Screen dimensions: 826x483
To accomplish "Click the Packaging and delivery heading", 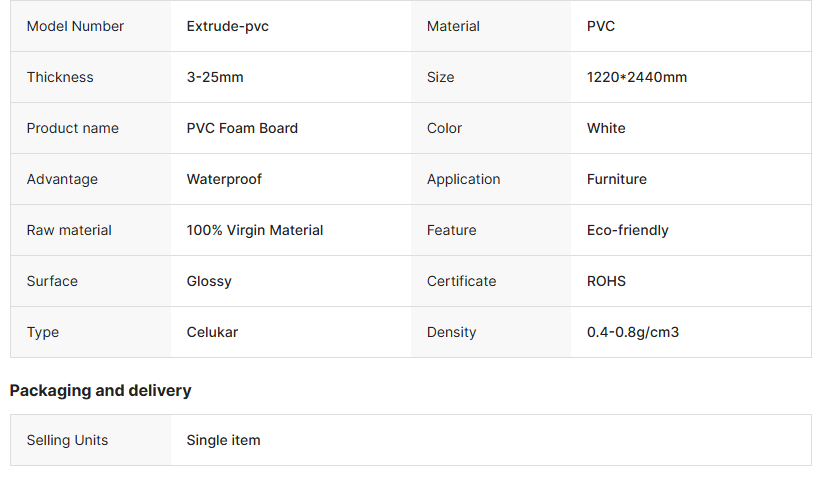I will [x=101, y=391].
